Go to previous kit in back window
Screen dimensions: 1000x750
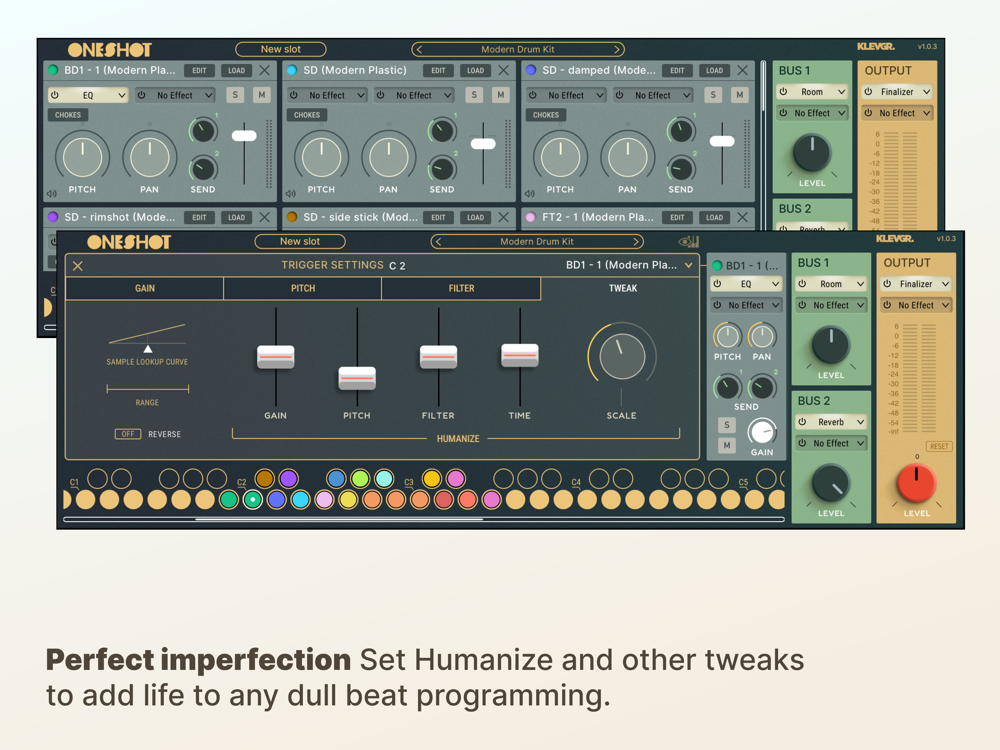coord(419,49)
